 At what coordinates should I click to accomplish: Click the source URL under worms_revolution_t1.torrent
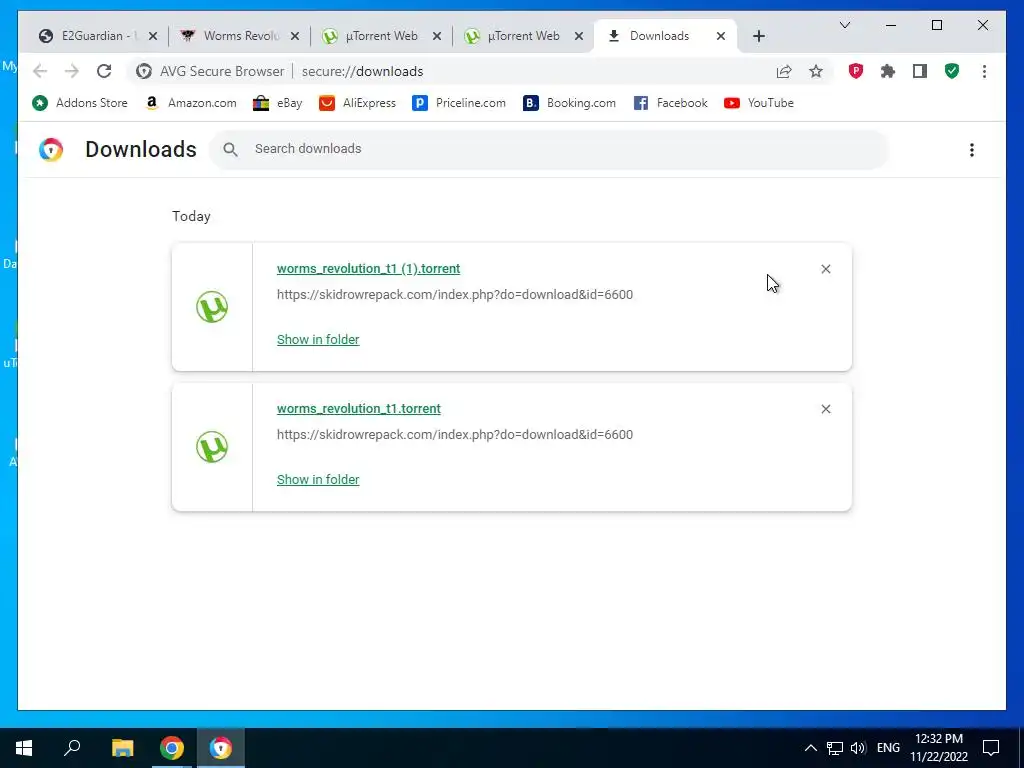[455, 434]
